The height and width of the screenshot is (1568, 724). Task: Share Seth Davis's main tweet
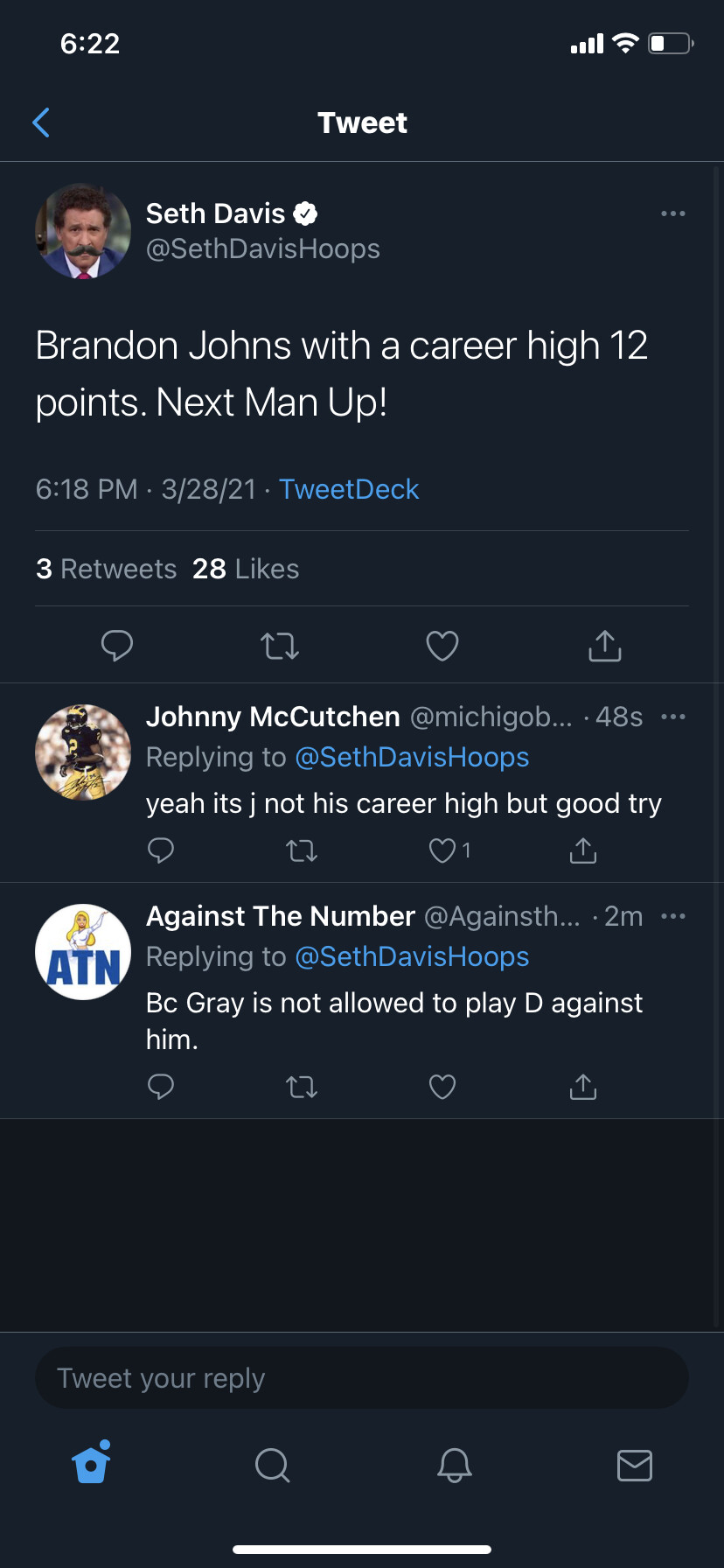coord(605,646)
